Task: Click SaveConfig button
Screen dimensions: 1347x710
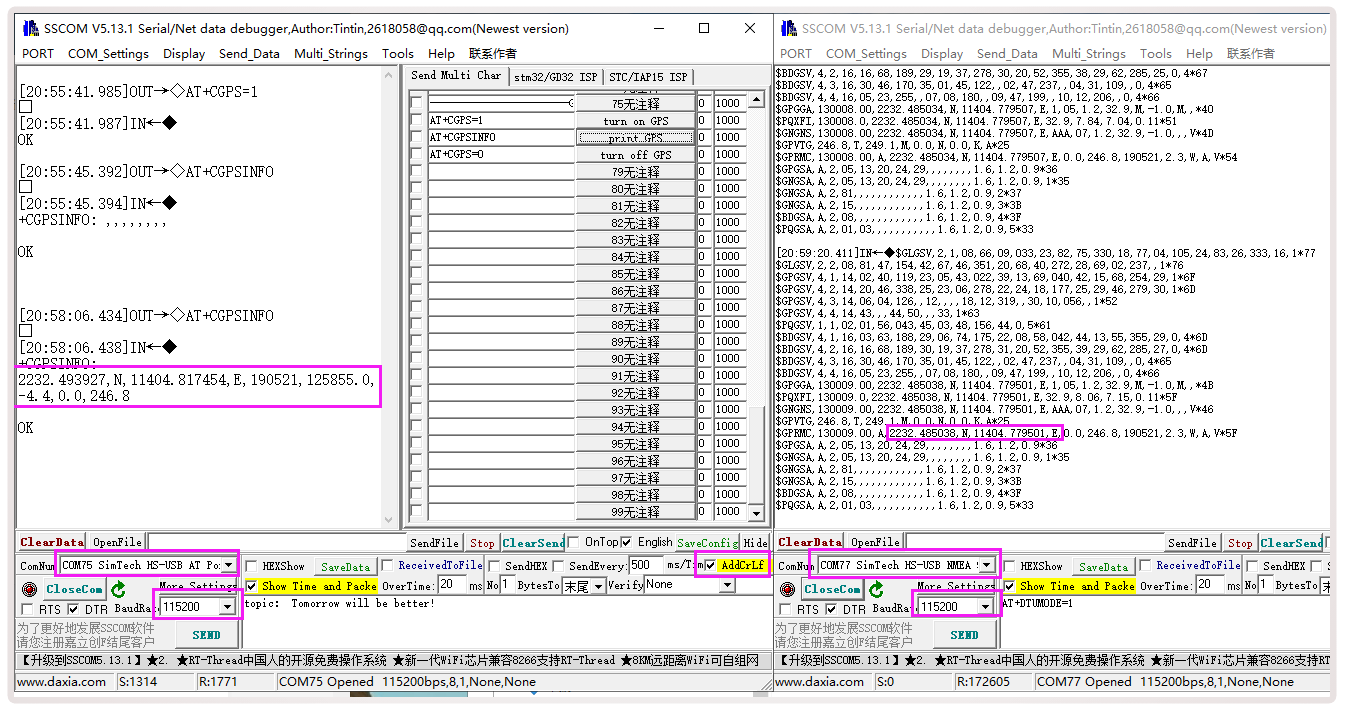Action: tap(707, 542)
